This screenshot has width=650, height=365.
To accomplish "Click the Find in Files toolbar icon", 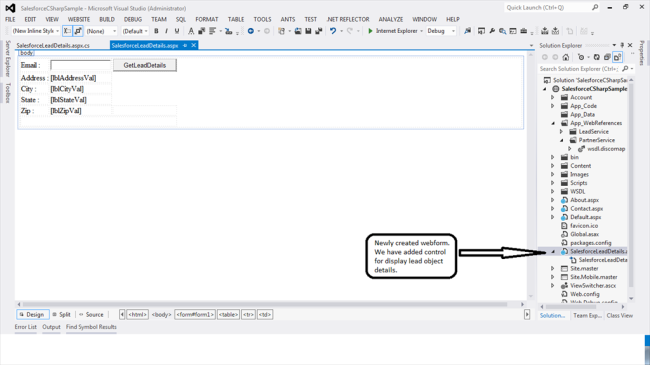I will (x=468, y=31).
